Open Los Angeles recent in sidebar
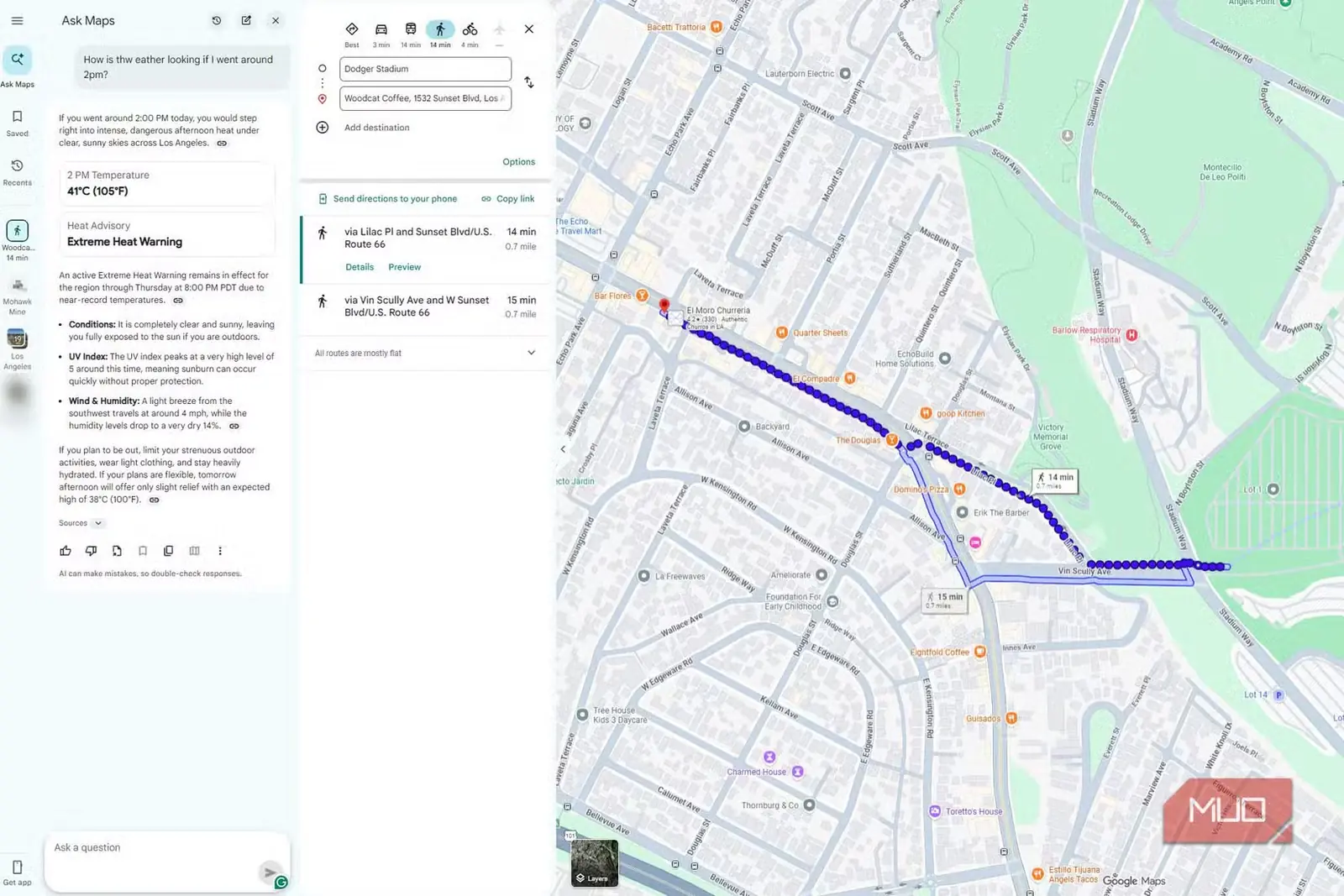 click(17, 349)
